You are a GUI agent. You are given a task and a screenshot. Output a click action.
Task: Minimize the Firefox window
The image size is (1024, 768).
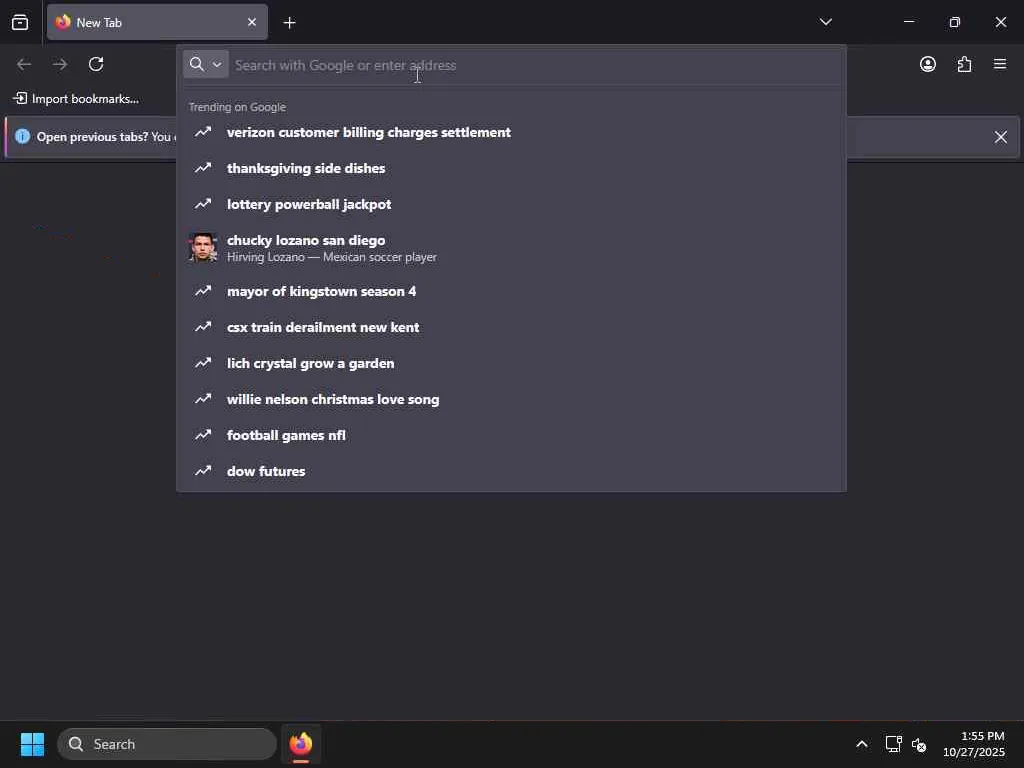(908, 22)
